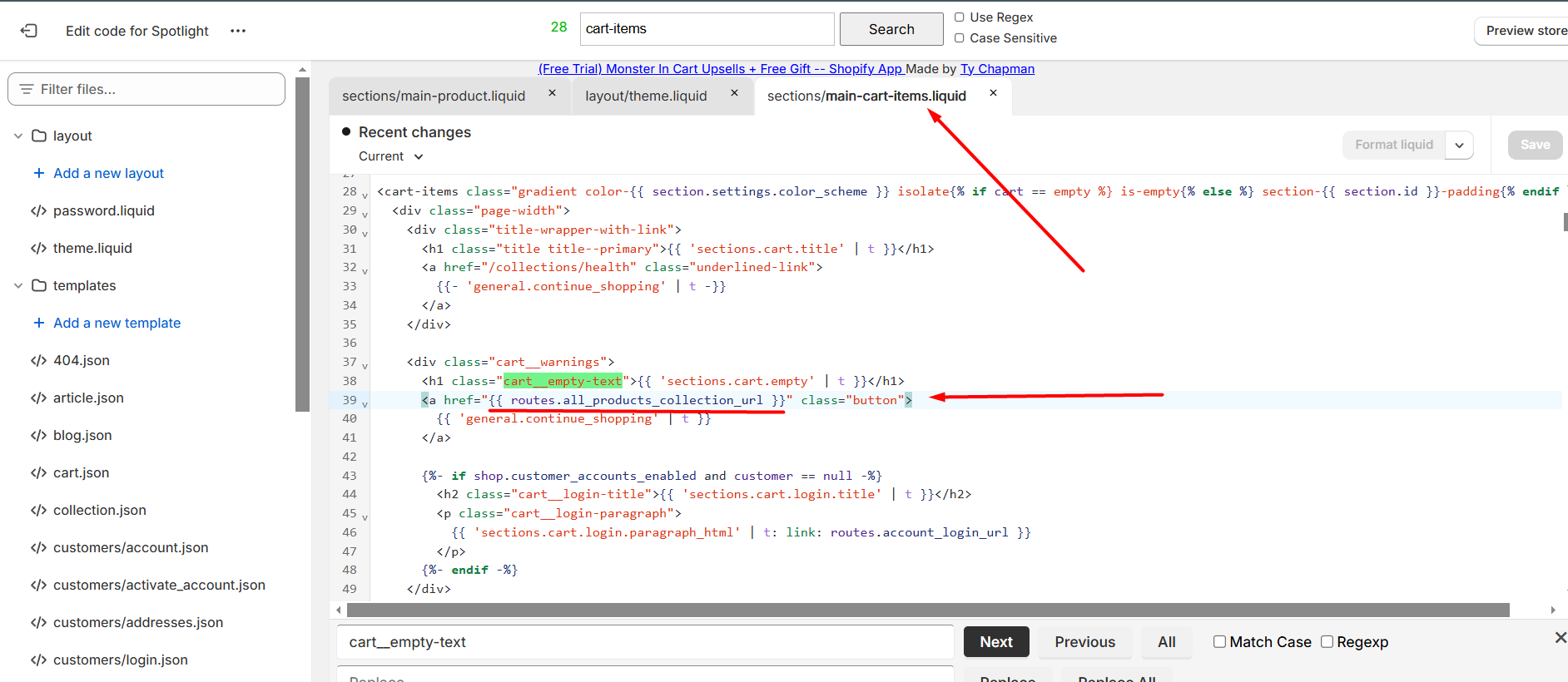The image size is (1568, 682).
Task: Open the three-dot more actions menu
Action: [238, 31]
